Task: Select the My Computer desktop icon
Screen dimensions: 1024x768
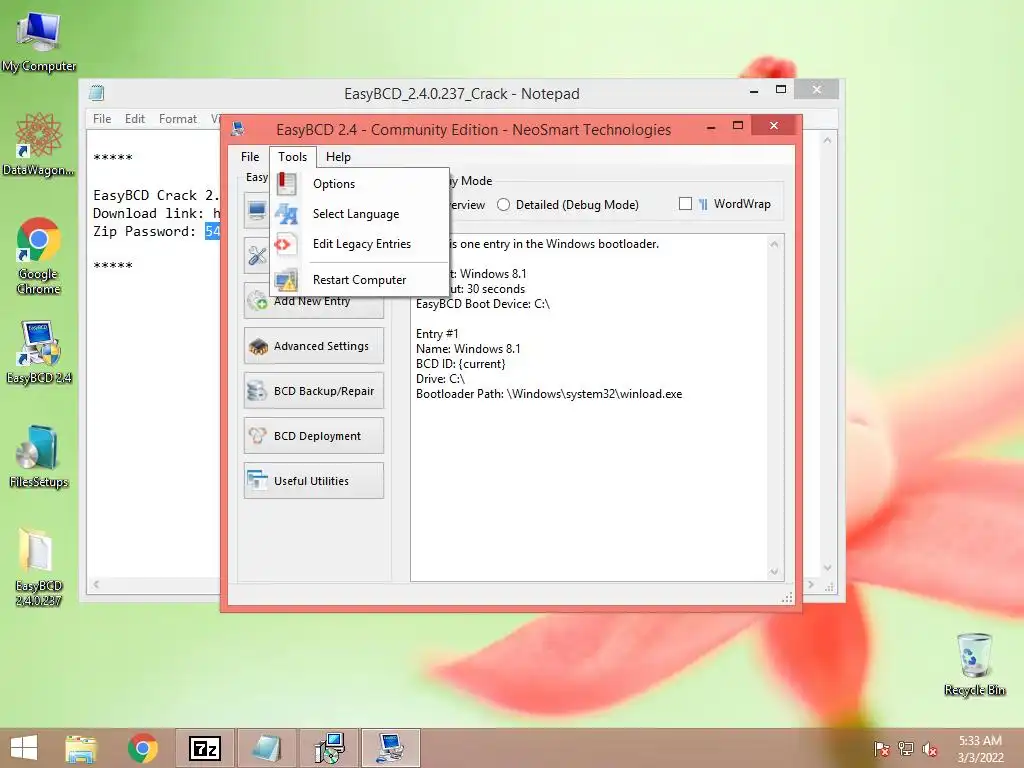Action: tap(39, 40)
